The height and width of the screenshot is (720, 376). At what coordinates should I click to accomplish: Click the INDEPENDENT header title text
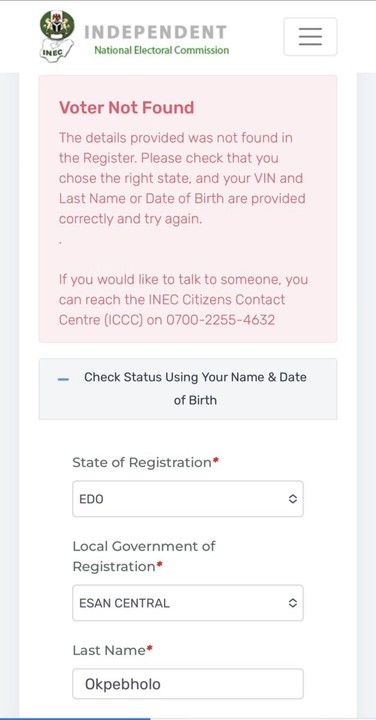[x=155, y=33]
